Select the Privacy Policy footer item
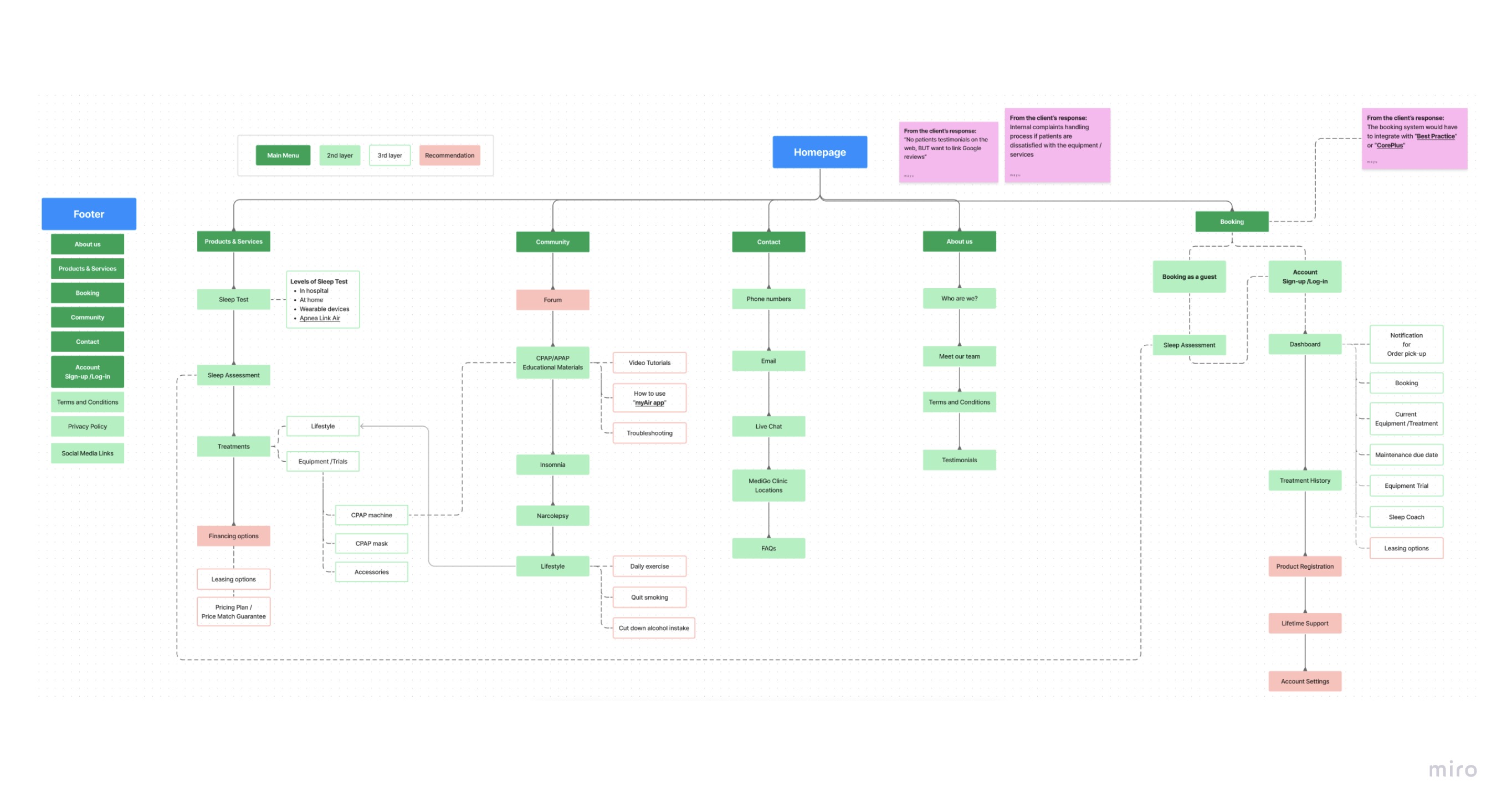This screenshot has height=812, width=1512. pyautogui.click(x=88, y=426)
